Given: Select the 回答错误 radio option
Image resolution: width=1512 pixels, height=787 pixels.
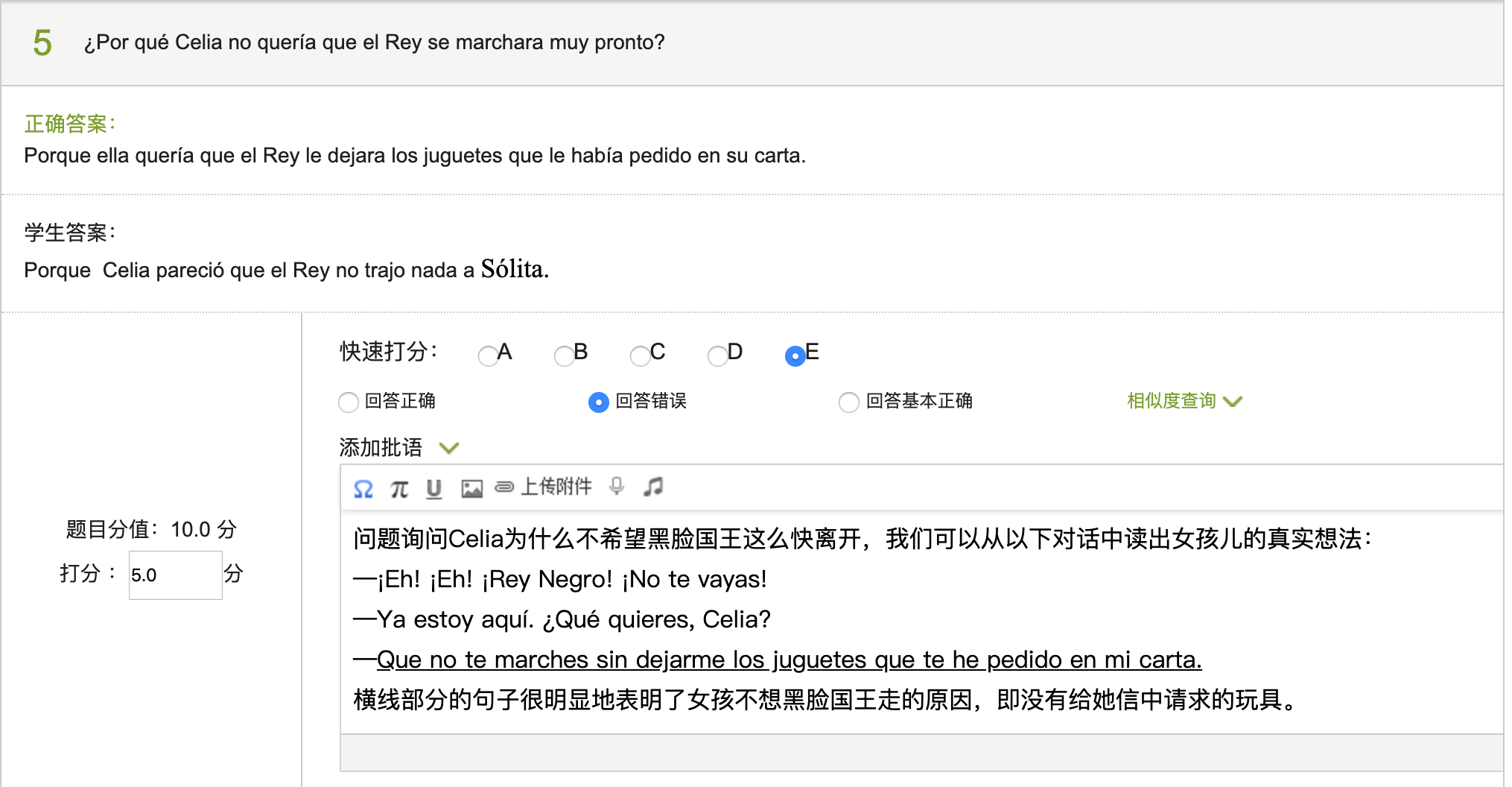Looking at the screenshot, I should (x=598, y=402).
